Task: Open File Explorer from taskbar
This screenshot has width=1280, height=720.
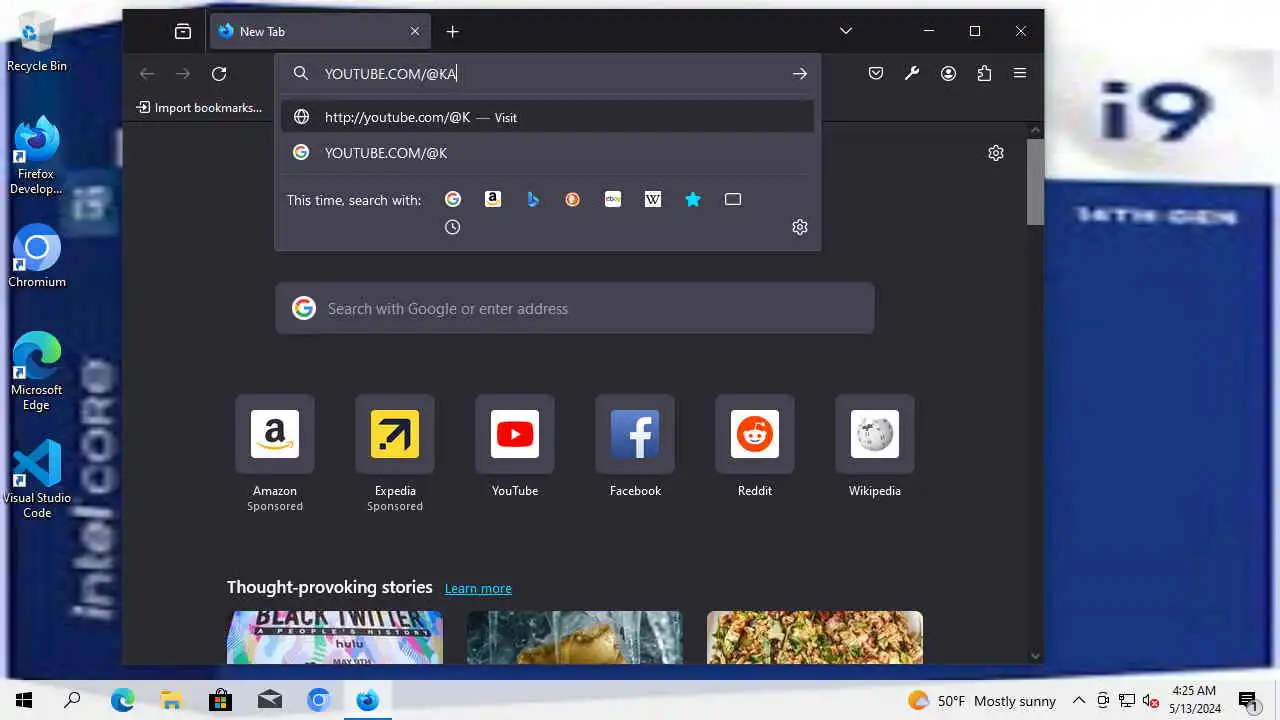Action: [x=172, y=700]
